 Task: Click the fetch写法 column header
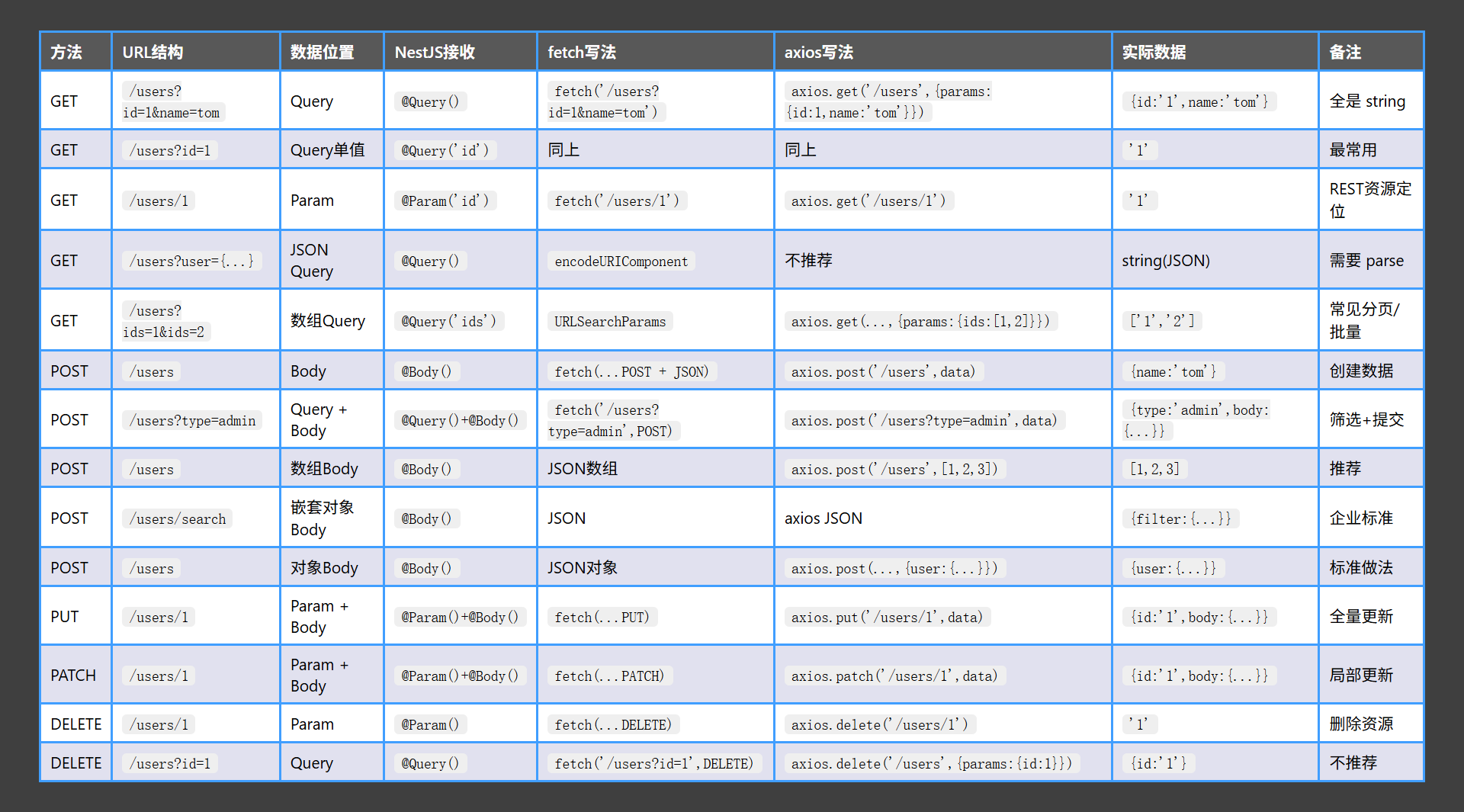click(656, 52)
